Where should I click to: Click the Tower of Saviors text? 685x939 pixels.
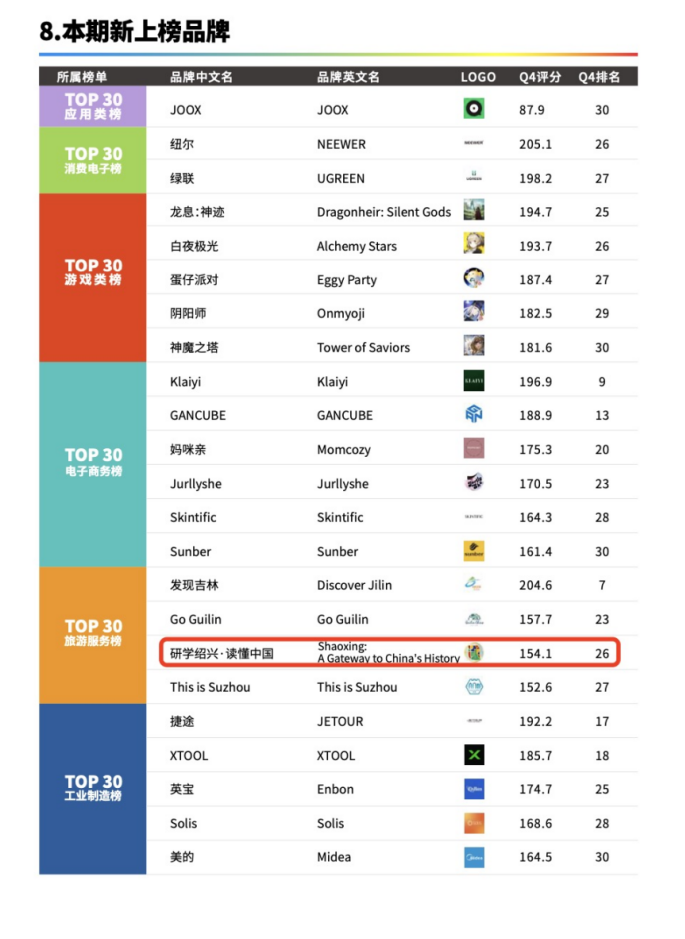coord(363,347)
